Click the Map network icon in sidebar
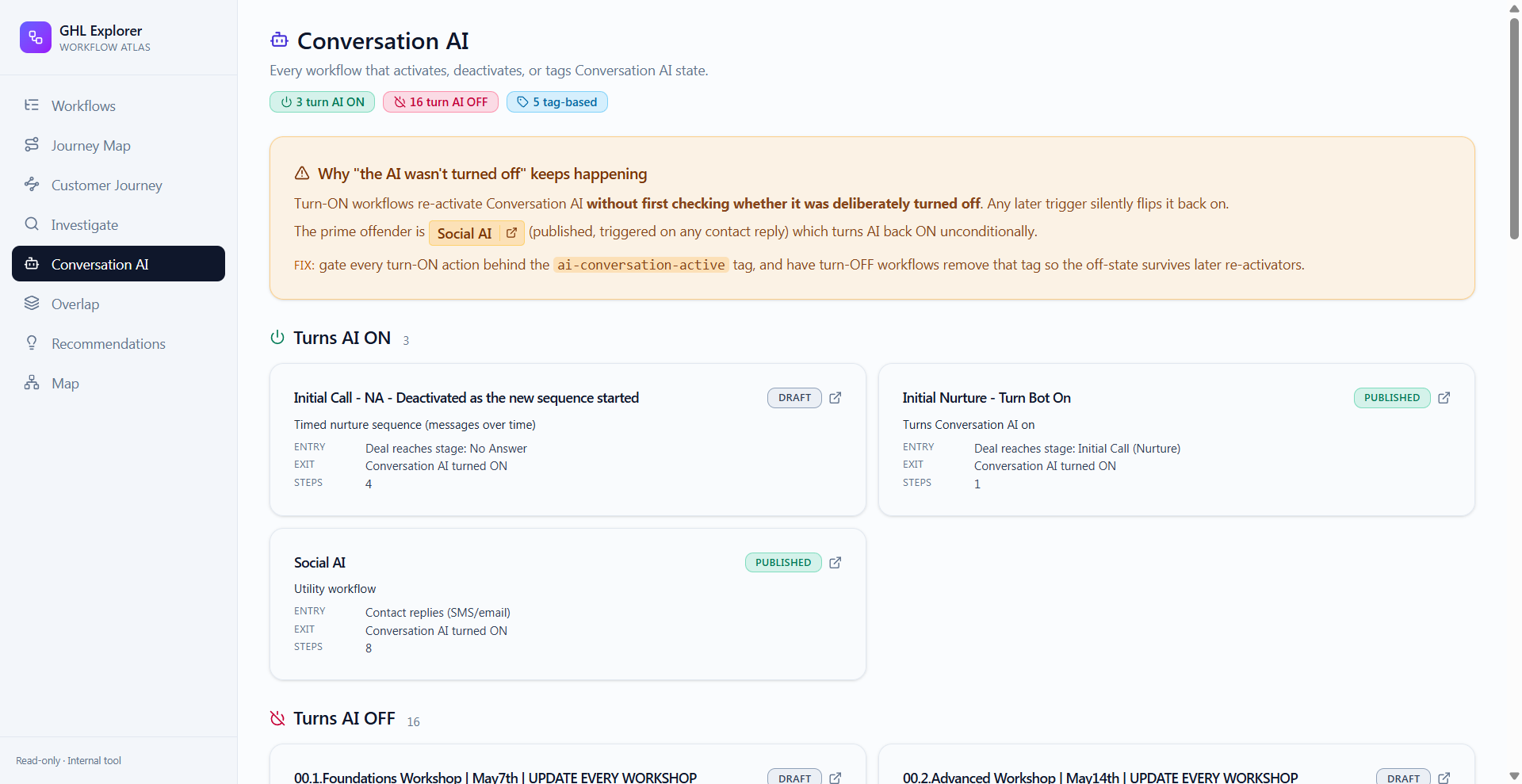 (32, 383)
